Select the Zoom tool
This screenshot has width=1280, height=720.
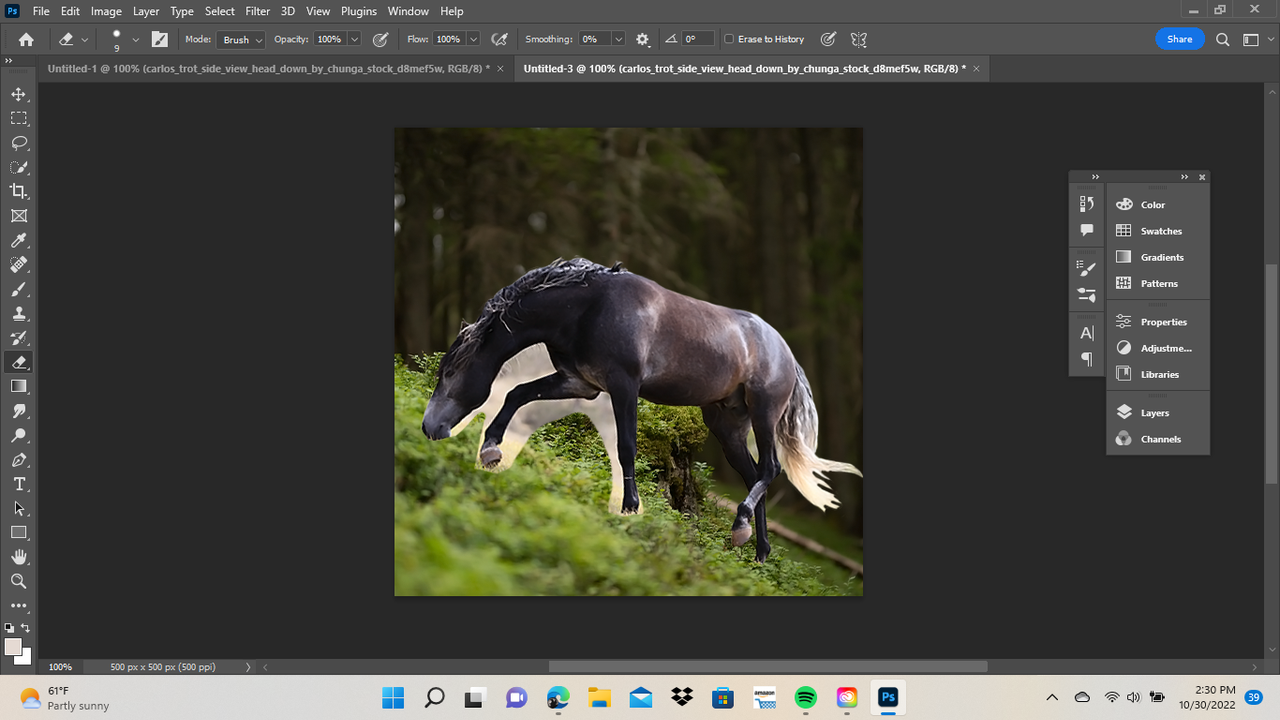point(19,581)
